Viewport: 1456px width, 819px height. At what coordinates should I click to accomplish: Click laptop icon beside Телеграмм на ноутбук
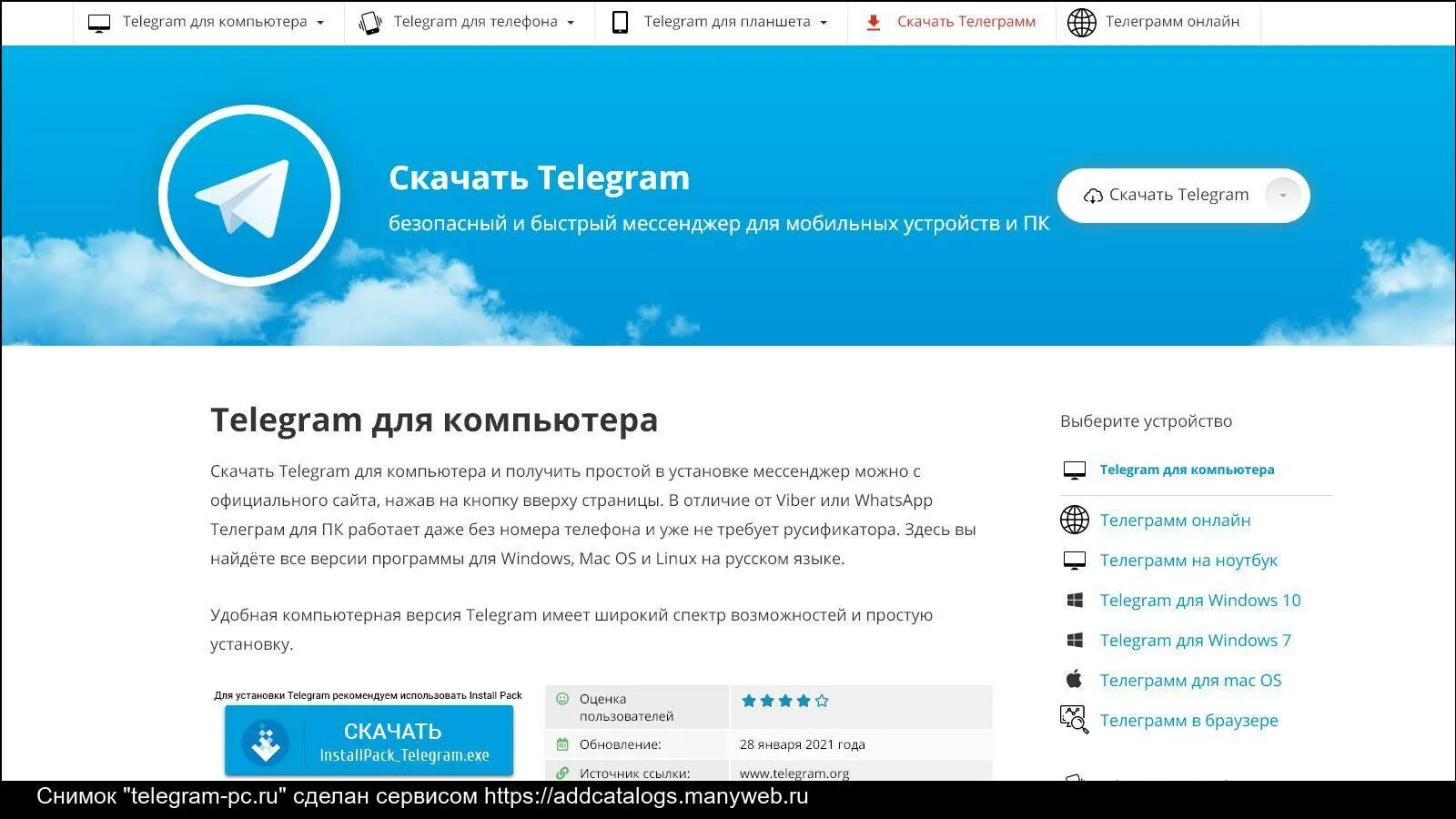tap(1075, 561)
